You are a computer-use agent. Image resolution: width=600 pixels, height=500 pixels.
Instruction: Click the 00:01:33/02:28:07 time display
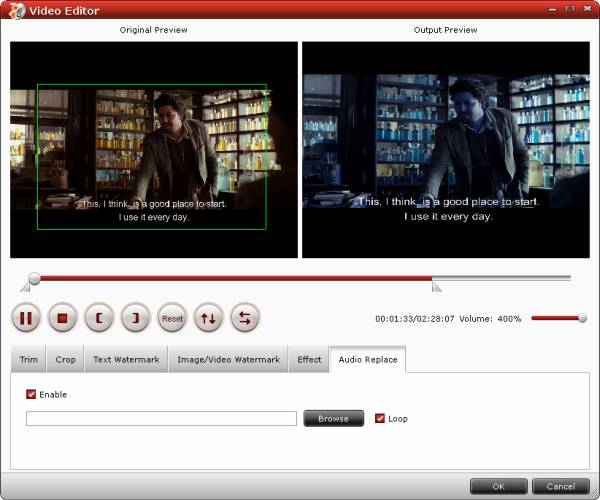point(415,319)
